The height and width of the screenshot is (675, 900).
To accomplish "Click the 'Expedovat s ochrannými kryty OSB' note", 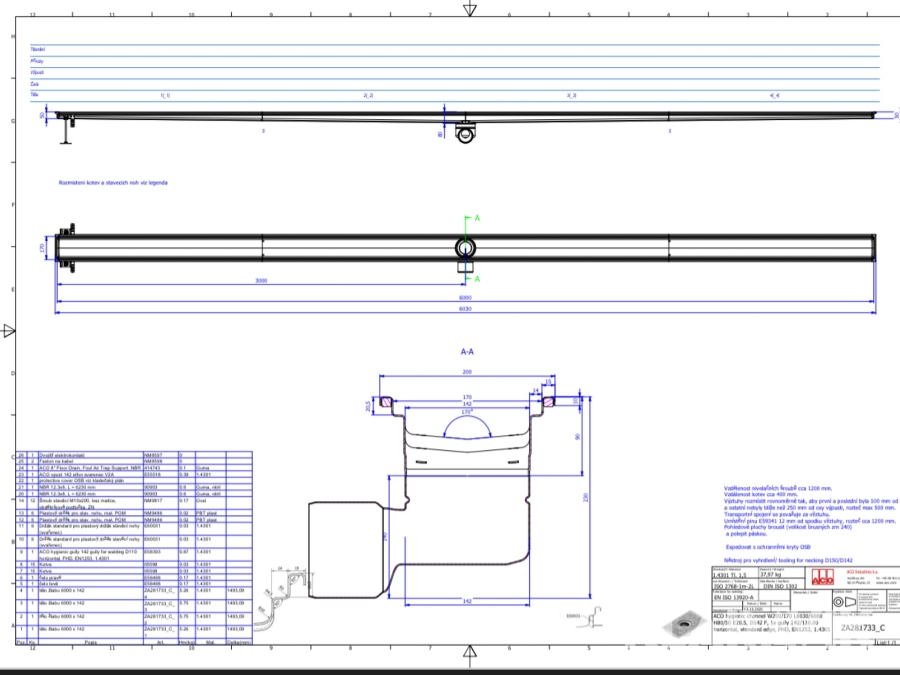I will 766,548.
